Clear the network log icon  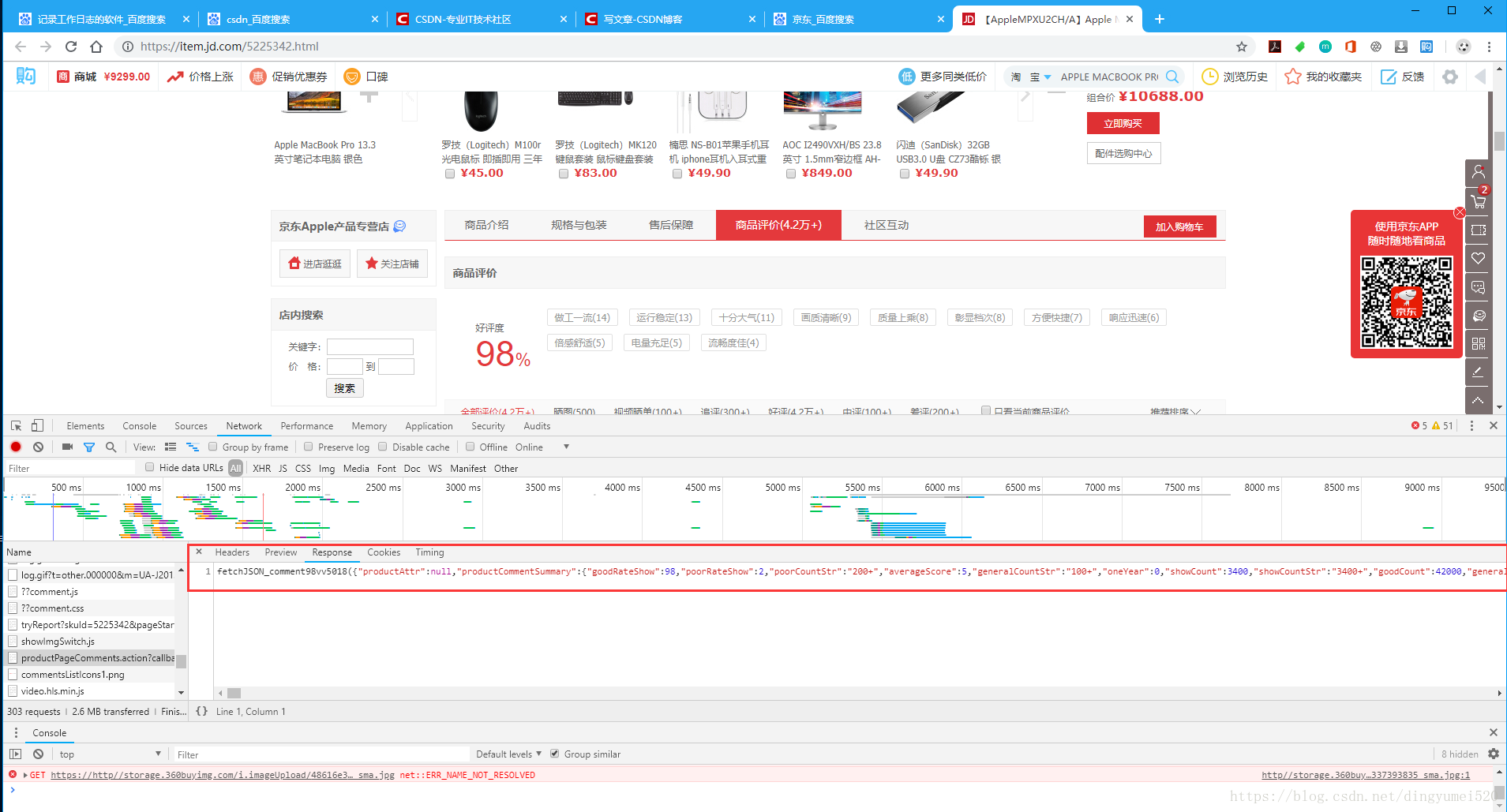coord(38,447)
